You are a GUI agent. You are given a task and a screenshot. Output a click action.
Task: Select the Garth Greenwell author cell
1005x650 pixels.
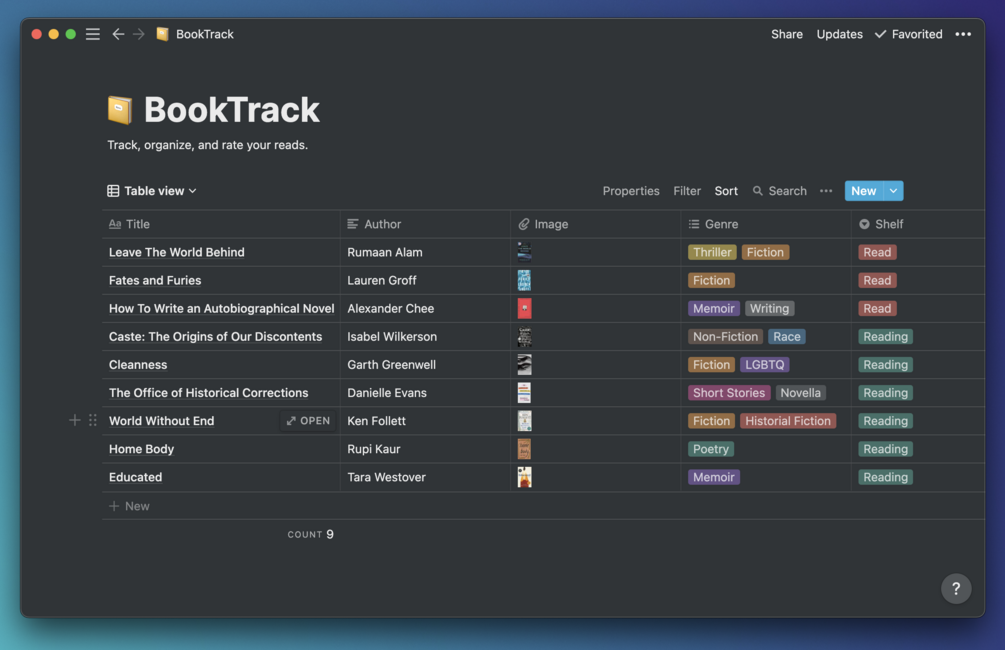[x=425, y=365]
